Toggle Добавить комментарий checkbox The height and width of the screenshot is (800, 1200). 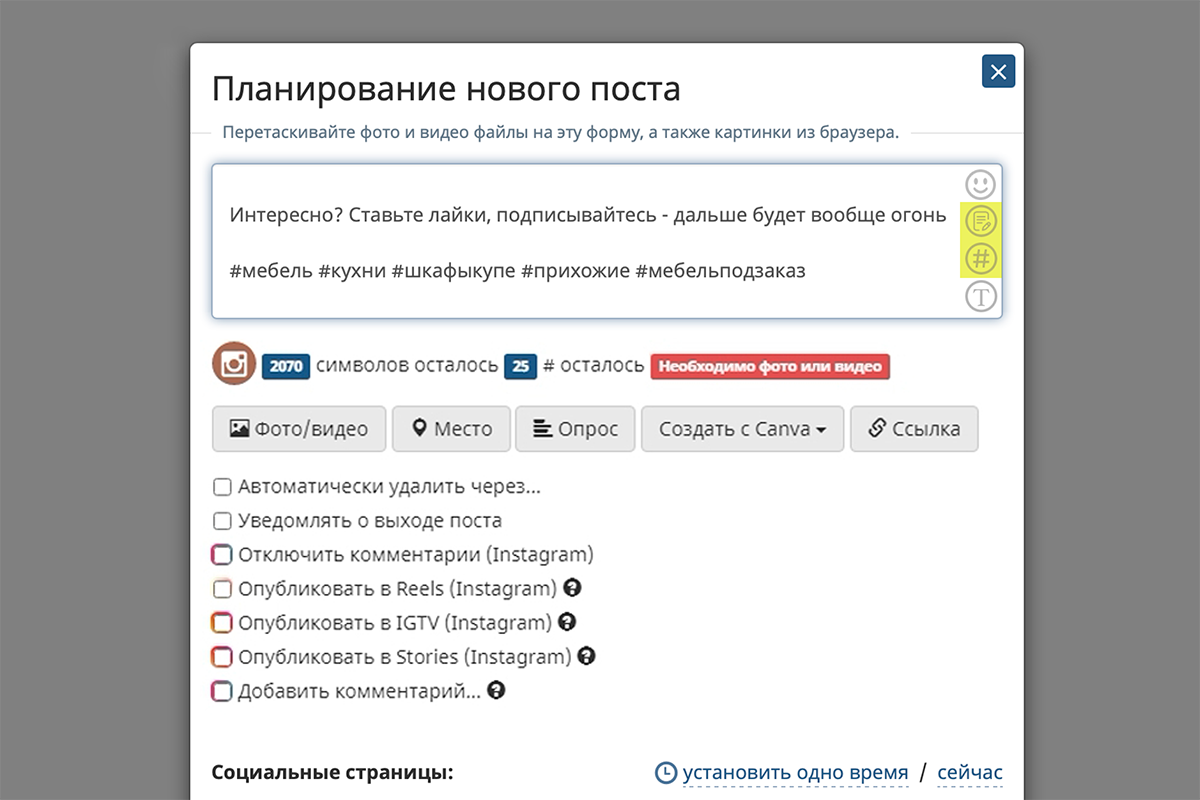[x=222, y=691]
